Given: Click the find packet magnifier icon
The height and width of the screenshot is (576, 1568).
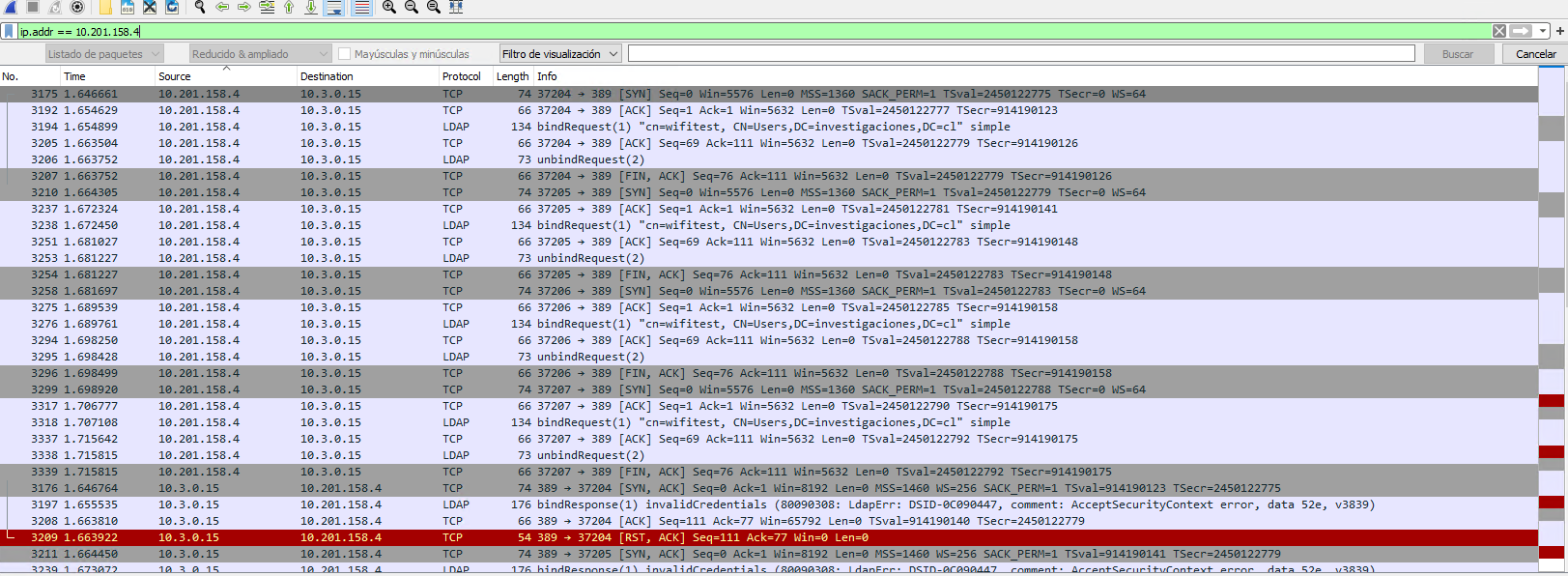Looking at the screenshot, I should (x=200, y=7).
